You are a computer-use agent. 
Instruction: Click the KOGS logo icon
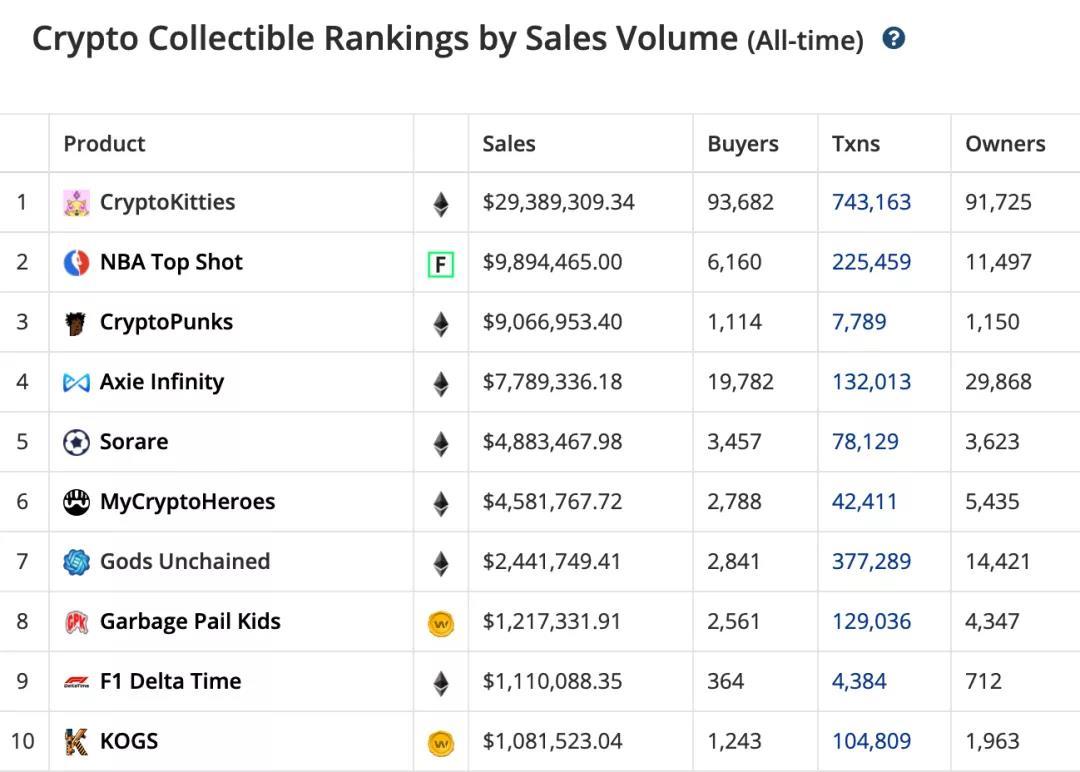76,742
